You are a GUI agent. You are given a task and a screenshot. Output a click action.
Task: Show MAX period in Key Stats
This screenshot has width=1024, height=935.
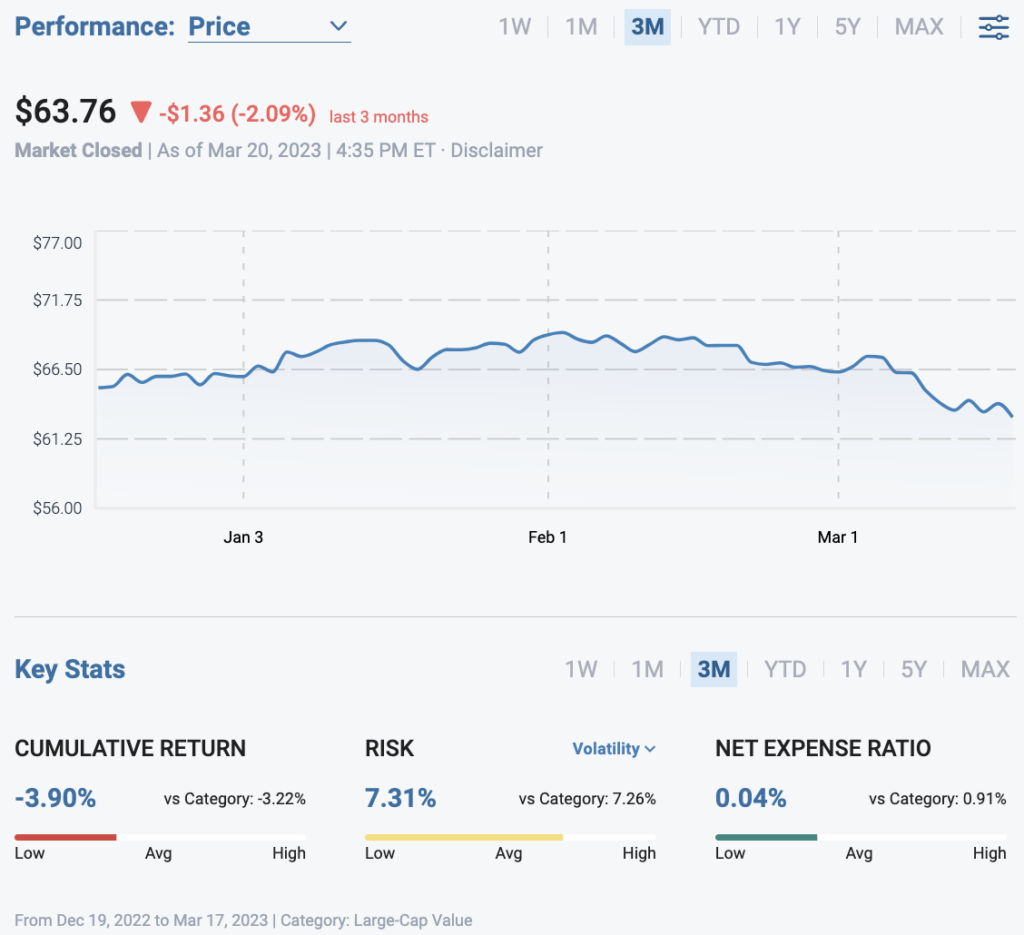click(x=984, y=669)
